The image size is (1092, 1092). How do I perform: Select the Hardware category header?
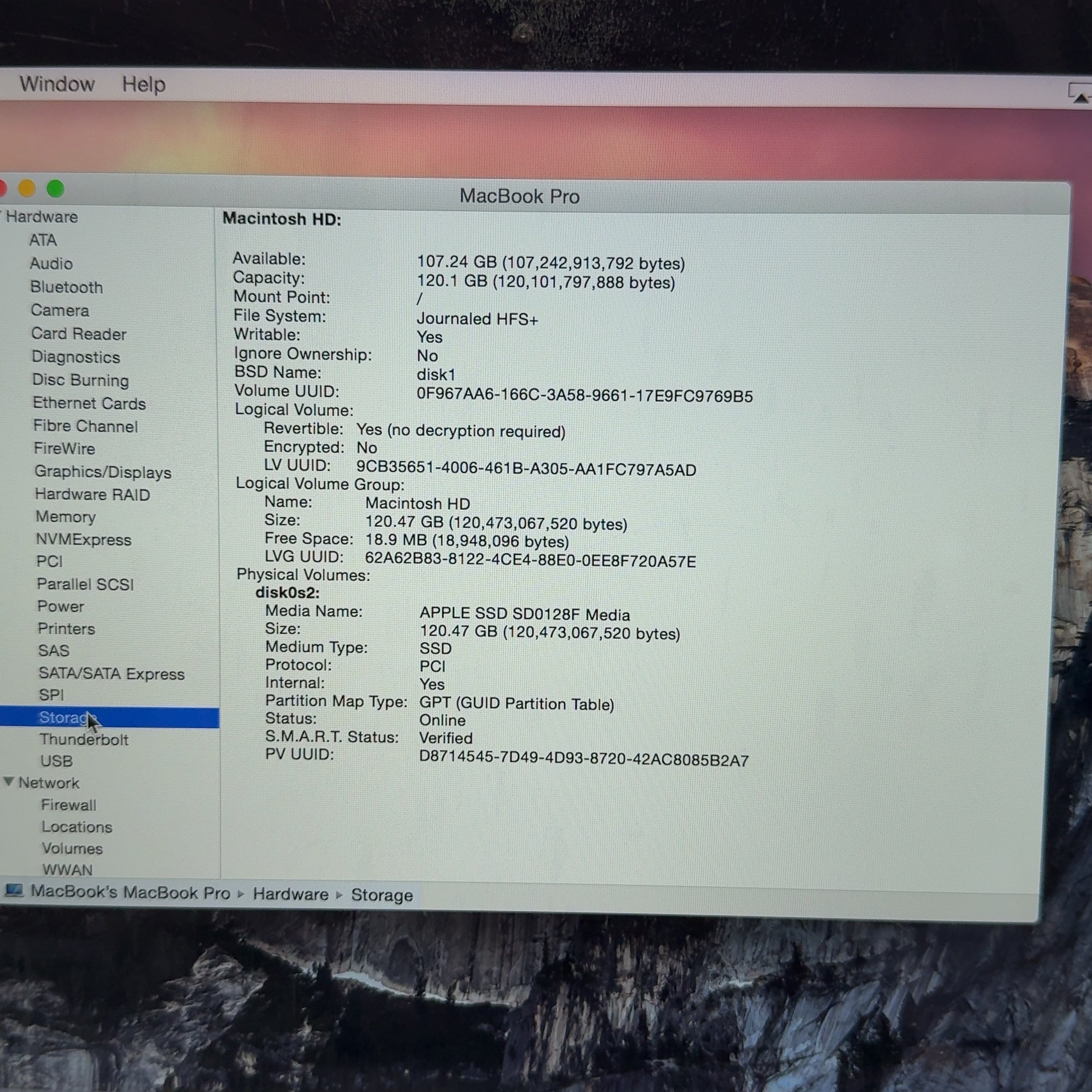(x=42, y=216)
